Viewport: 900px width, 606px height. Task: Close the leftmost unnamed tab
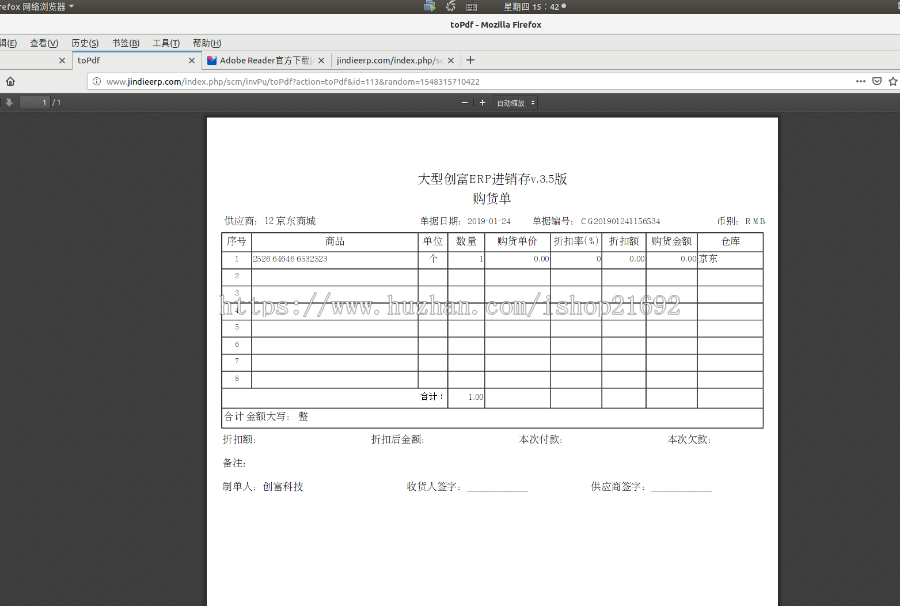62,60
